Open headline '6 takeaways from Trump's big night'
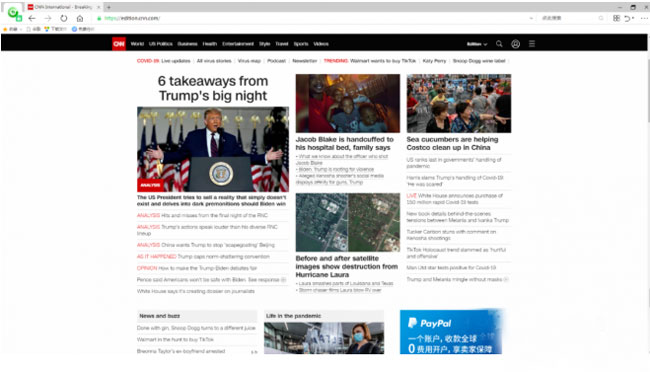 (213, 88)
